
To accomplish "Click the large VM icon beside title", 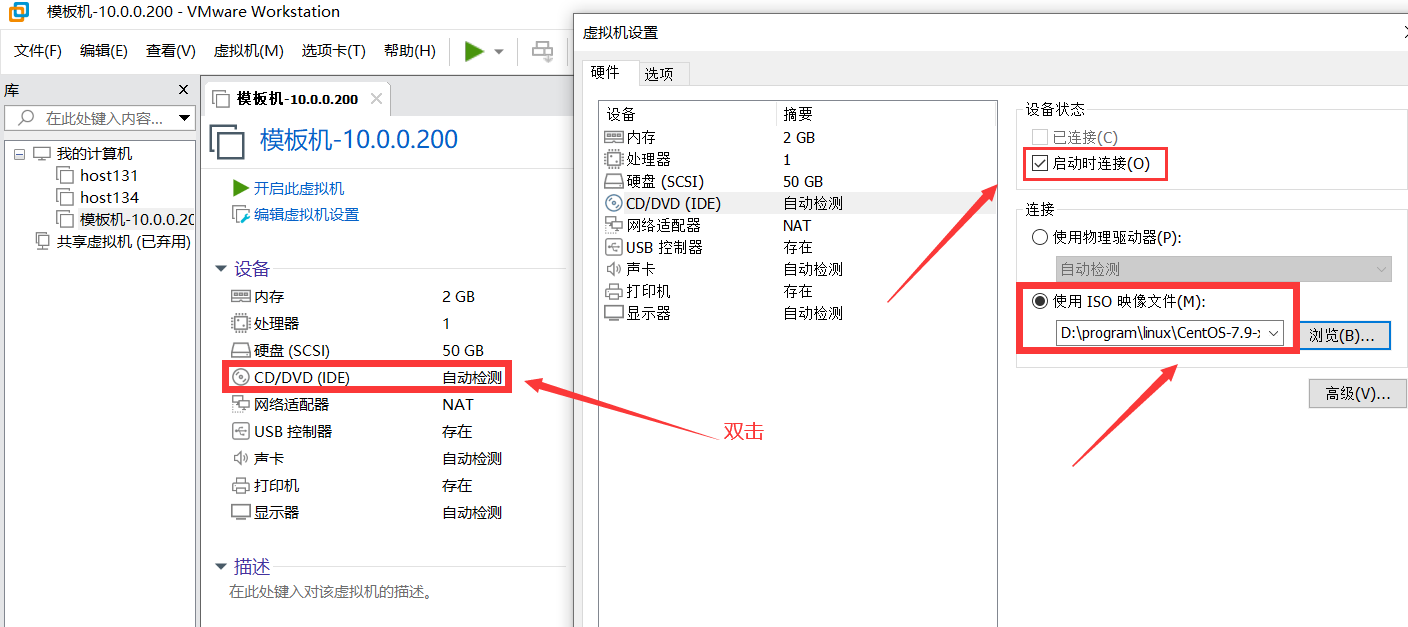I will coord(227,142).
